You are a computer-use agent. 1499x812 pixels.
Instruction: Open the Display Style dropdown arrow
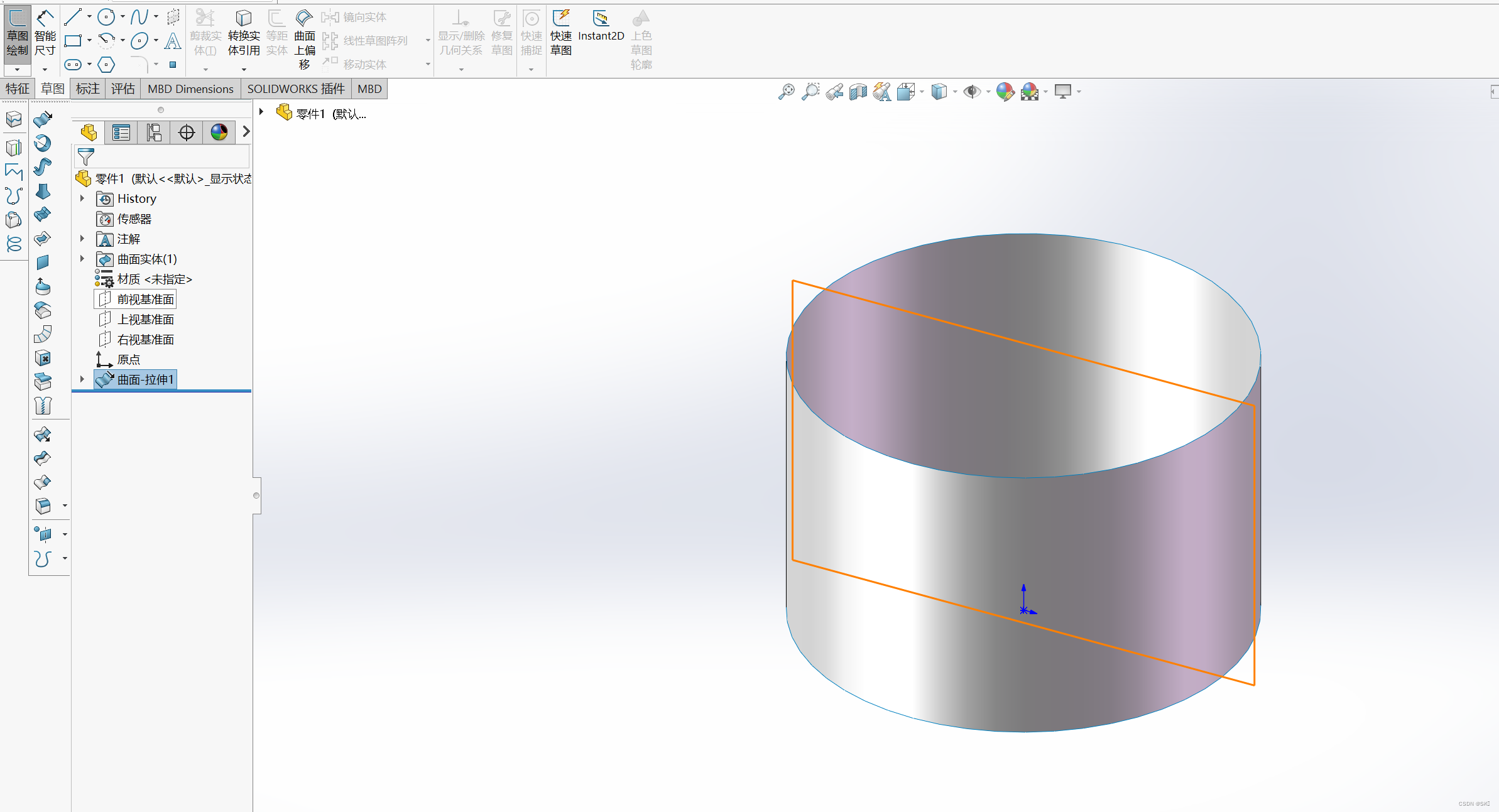click(x=955, y=92)
